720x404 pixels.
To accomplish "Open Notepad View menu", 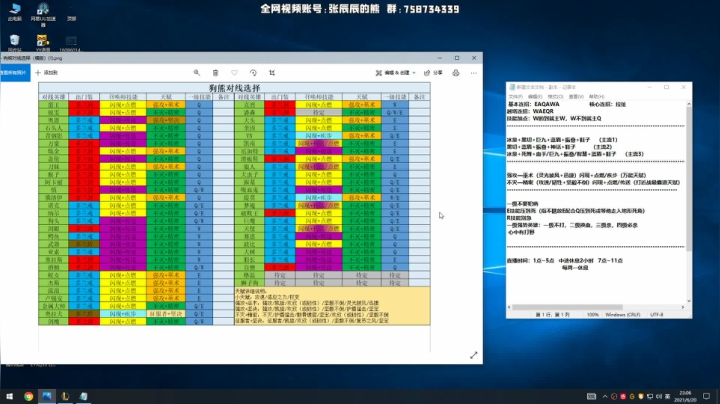I will (x=576, y=96).
